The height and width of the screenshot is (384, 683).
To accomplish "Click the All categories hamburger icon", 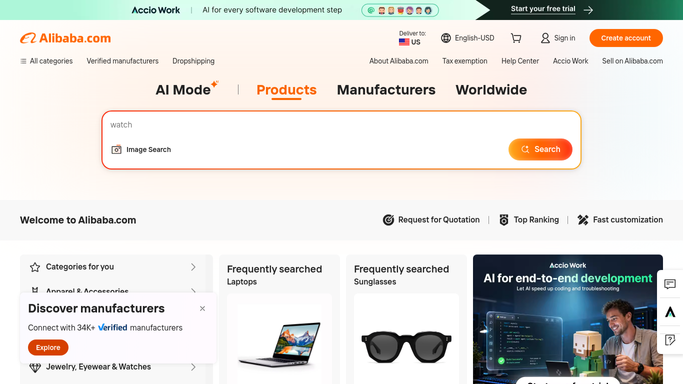I will tap(23, 61).
